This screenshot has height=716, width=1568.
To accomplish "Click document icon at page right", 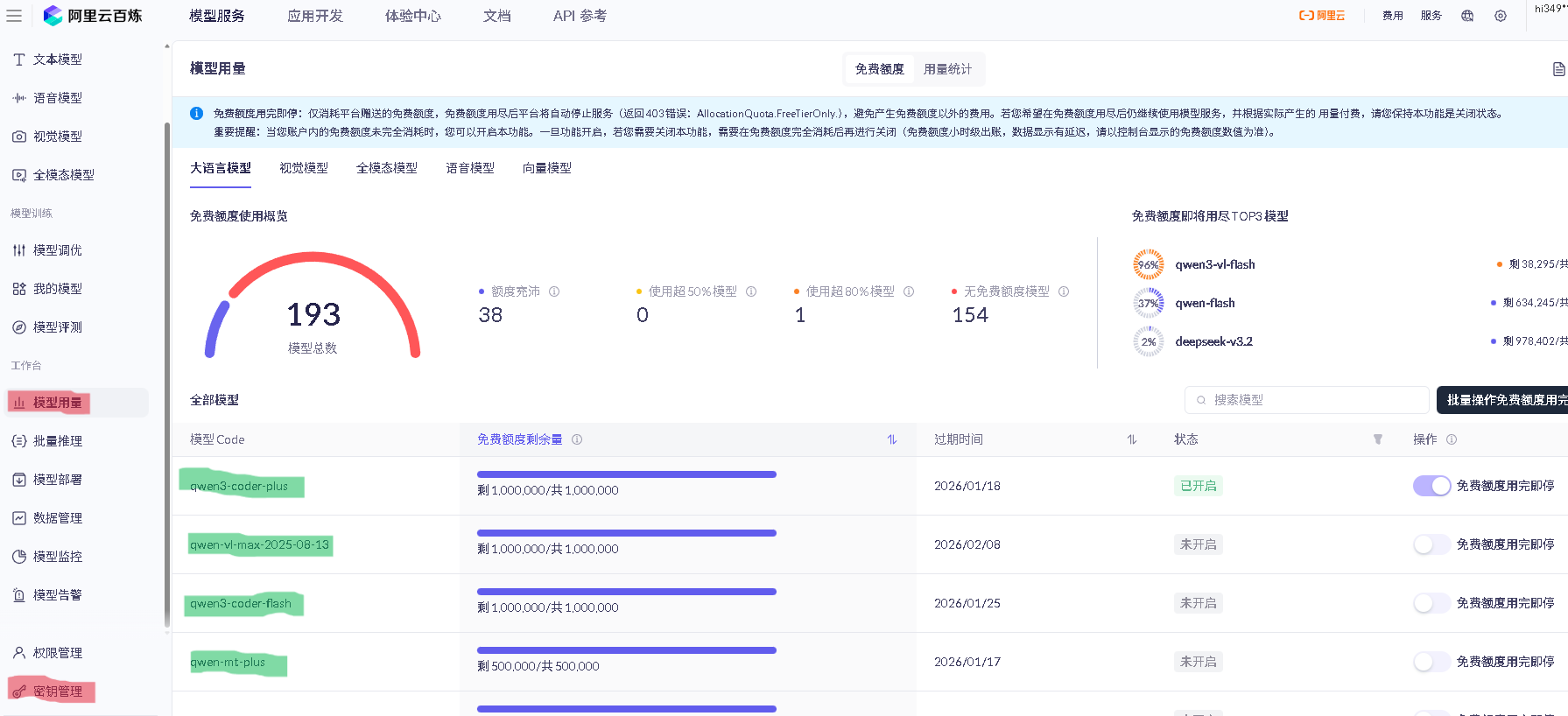I will (1558, 69).
